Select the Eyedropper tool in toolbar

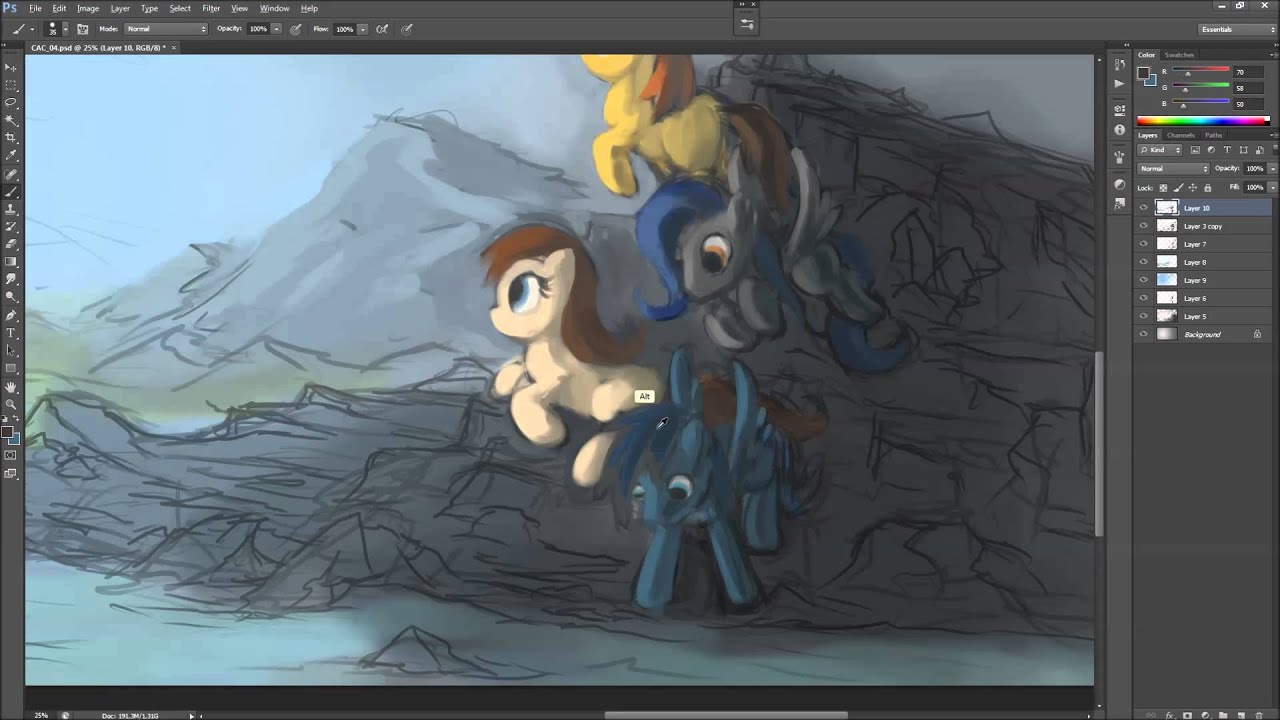coord(11,155)
